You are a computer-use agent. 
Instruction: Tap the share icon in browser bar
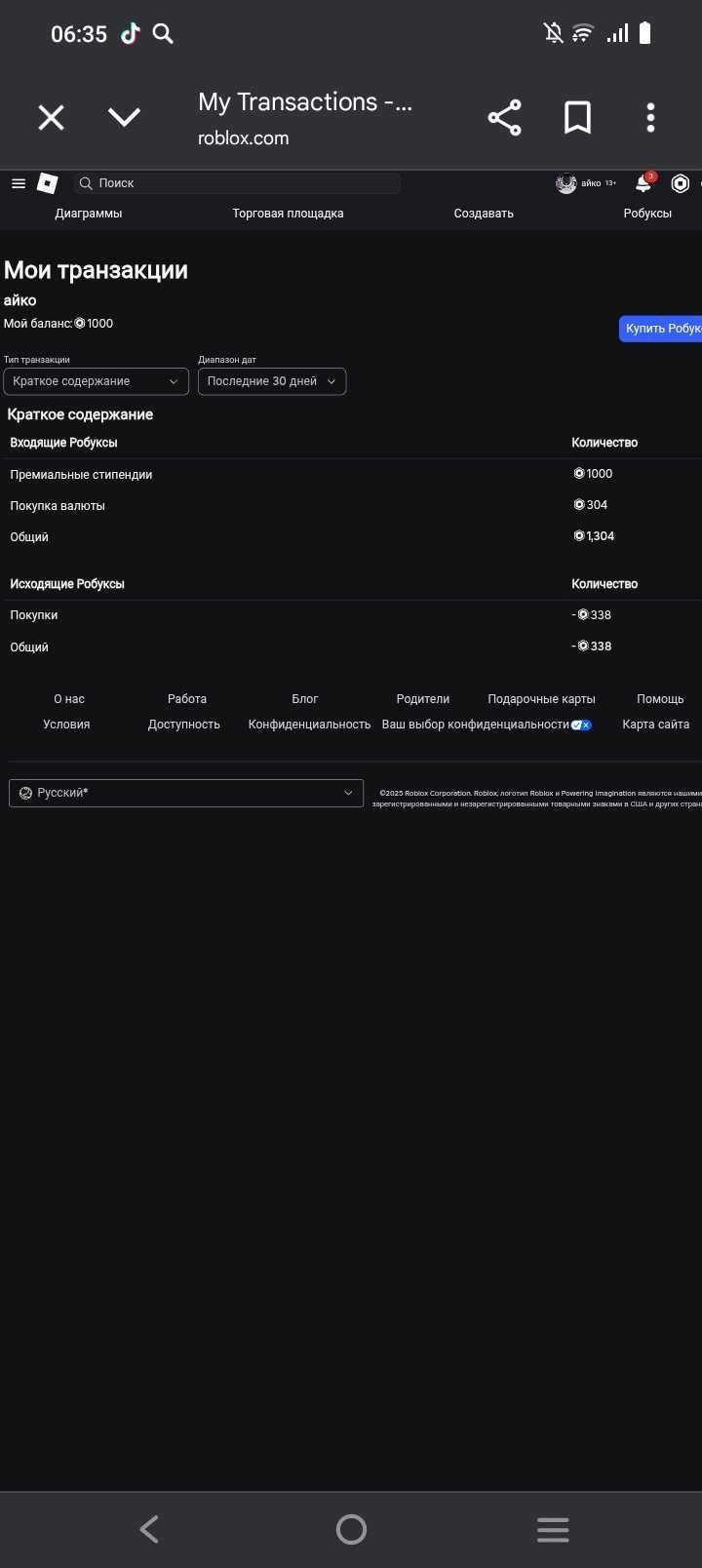[504, 119]
